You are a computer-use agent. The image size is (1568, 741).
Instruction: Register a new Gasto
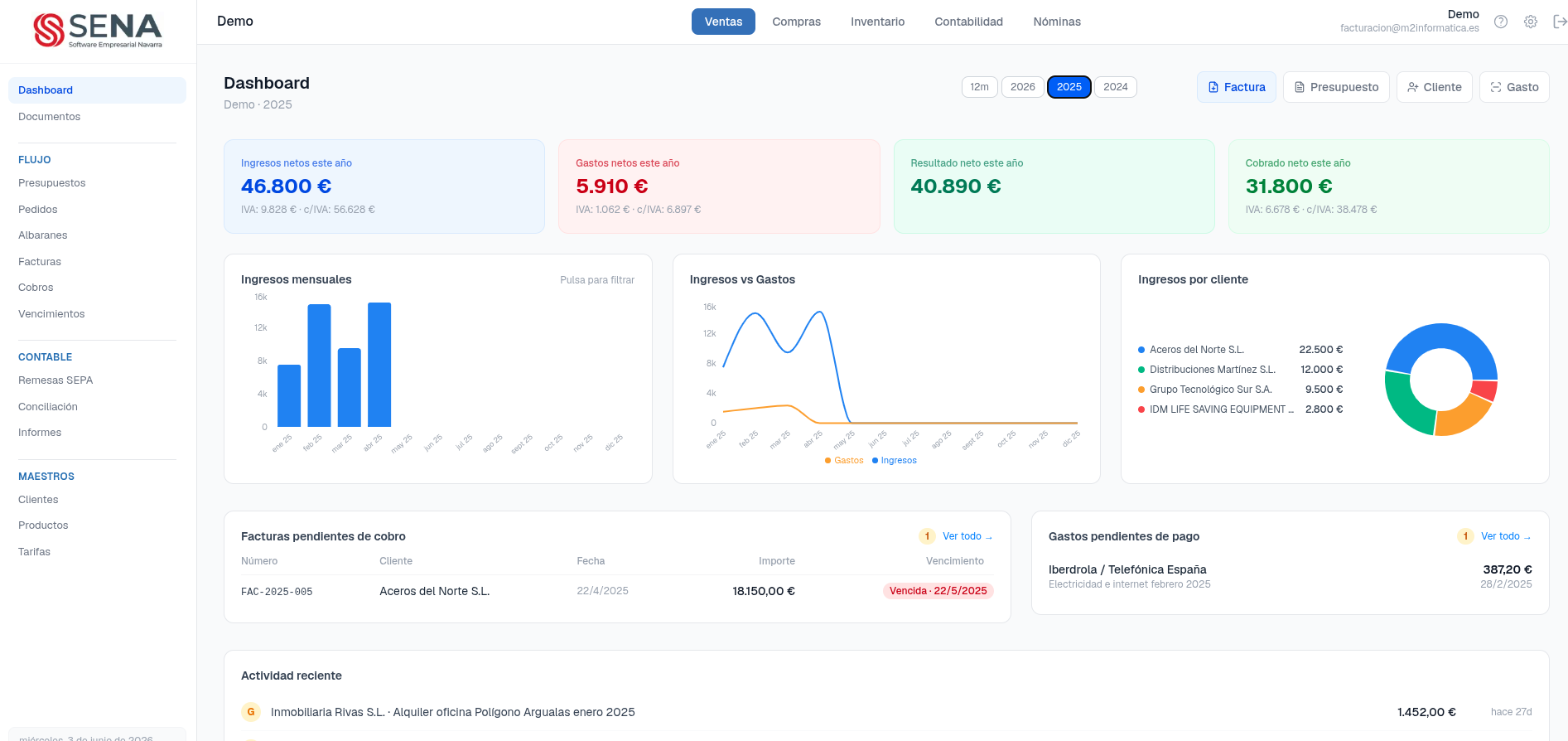(1514, 87)
